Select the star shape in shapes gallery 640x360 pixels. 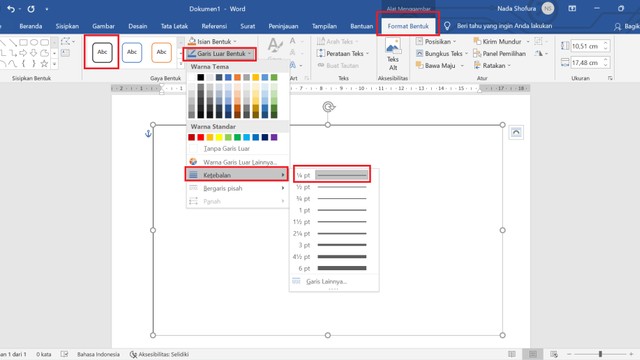coord(44,63)
